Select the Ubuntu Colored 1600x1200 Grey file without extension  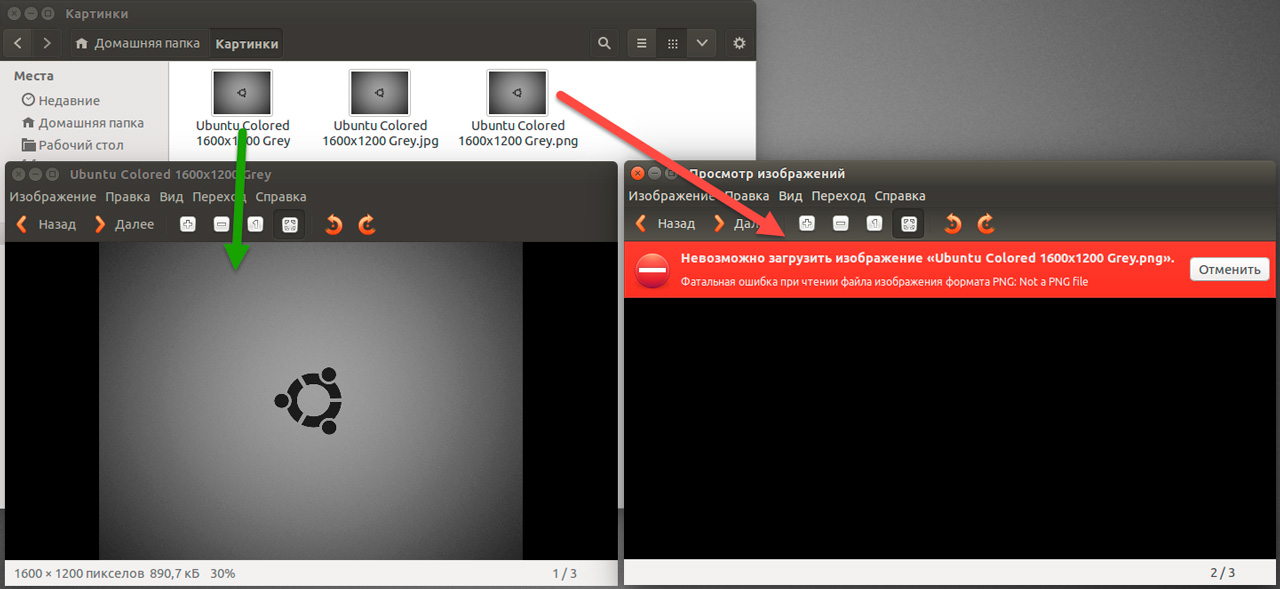click(242, 108)
